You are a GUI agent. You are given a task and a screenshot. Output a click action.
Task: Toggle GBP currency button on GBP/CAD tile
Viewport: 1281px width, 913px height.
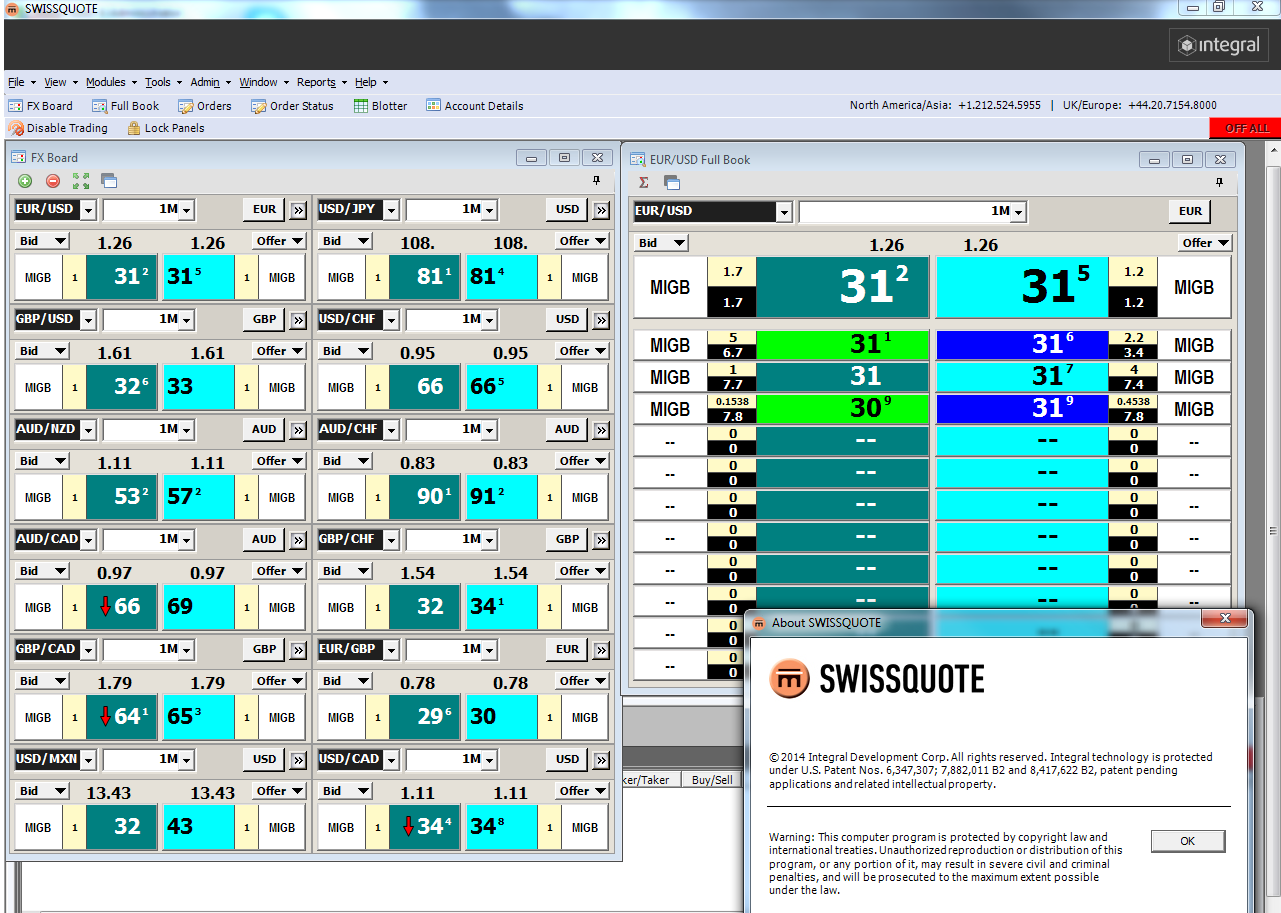(x=264, y=650)
